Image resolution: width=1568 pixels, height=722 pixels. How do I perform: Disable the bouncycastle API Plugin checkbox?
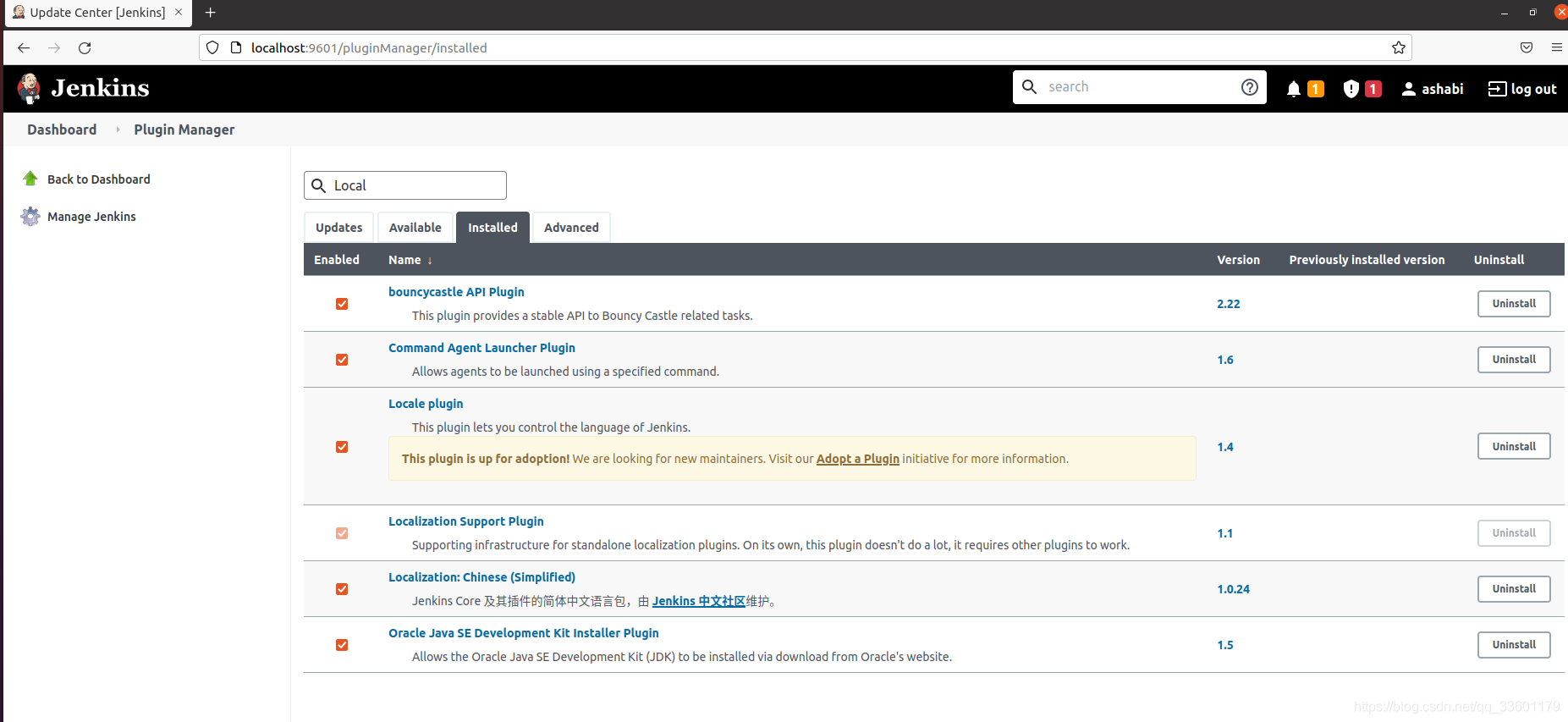[342, 304]
